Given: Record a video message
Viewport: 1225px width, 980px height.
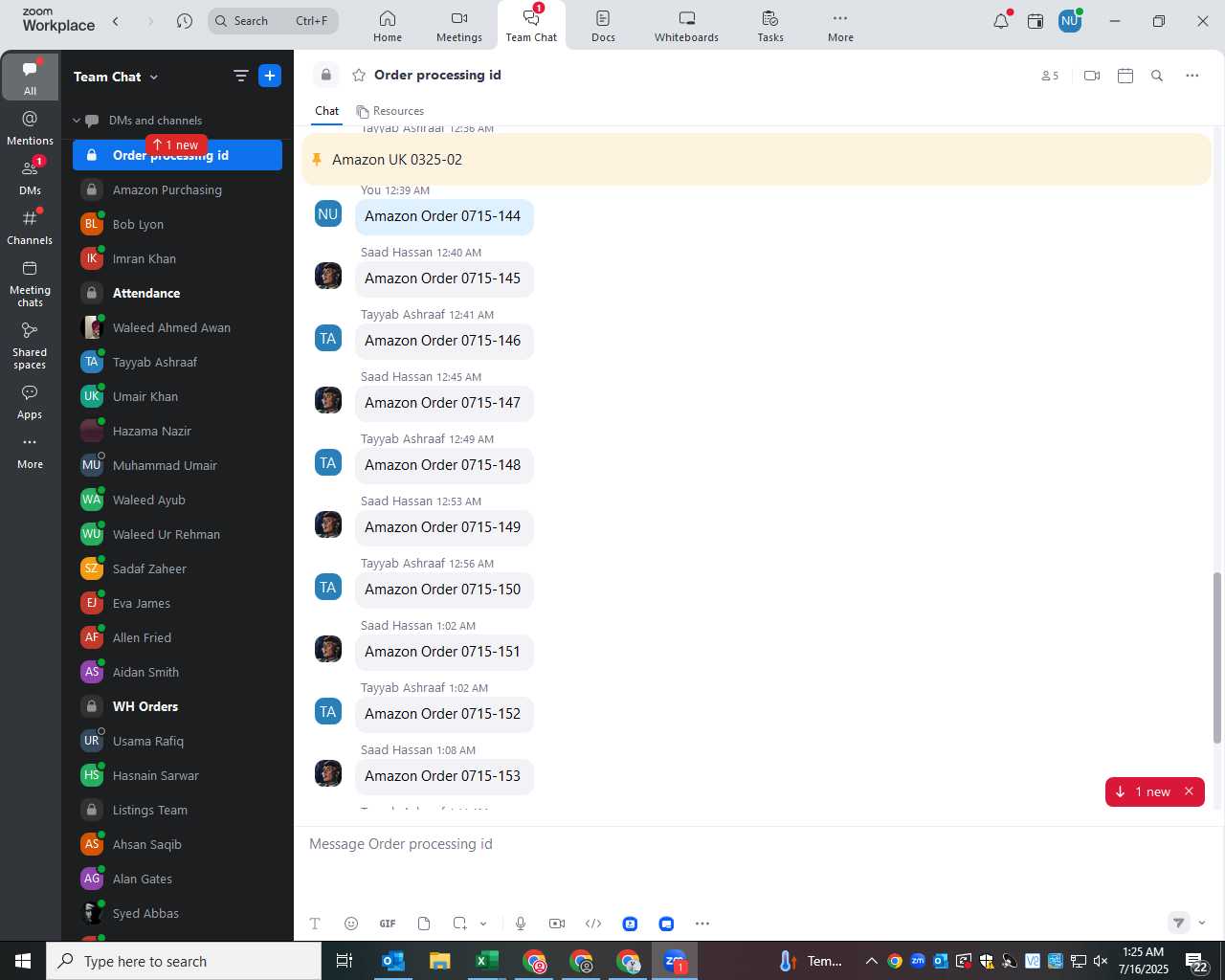Looking at the screenshot, I should point(557,924).
